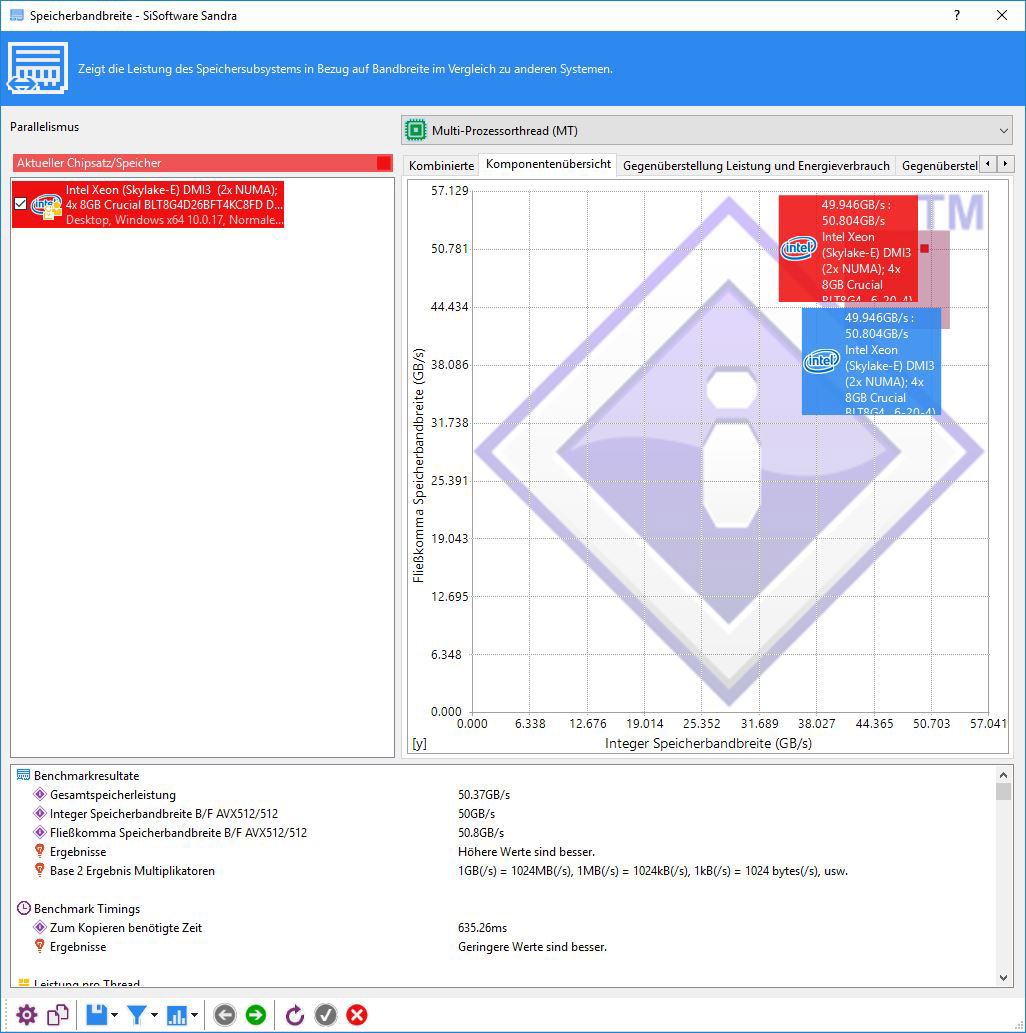
Task: Click the copy documents icon in the toolbar
Action: coord(58,1015)
